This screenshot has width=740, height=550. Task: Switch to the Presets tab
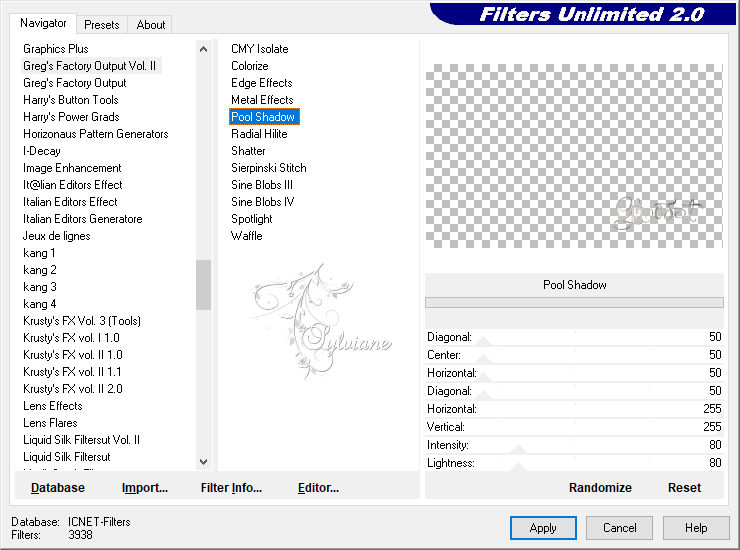click(x=101, y=25)
